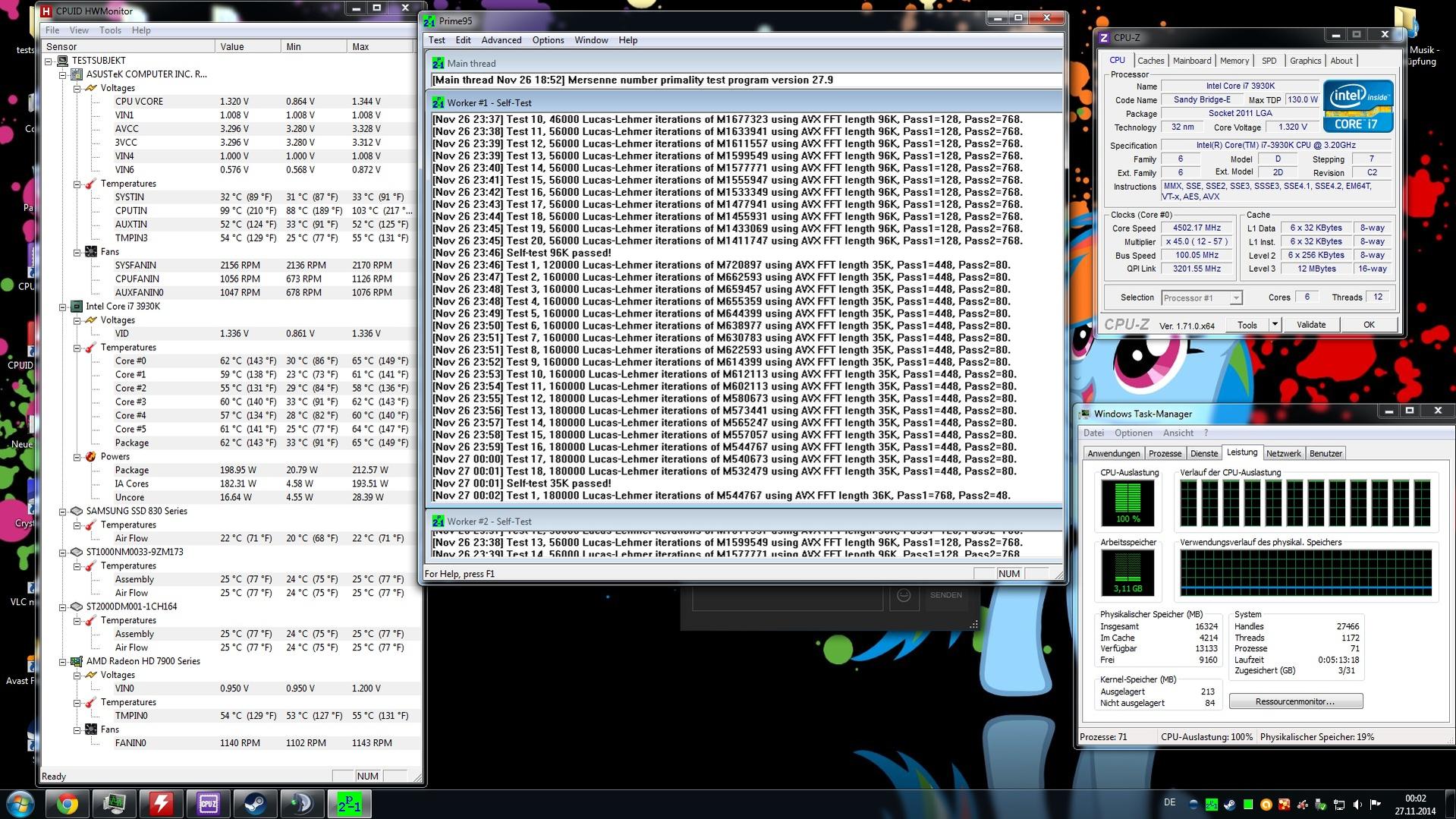Switch to the Mainboard tab in CPU-Z
The image size is (1456, 819).
1191,61
